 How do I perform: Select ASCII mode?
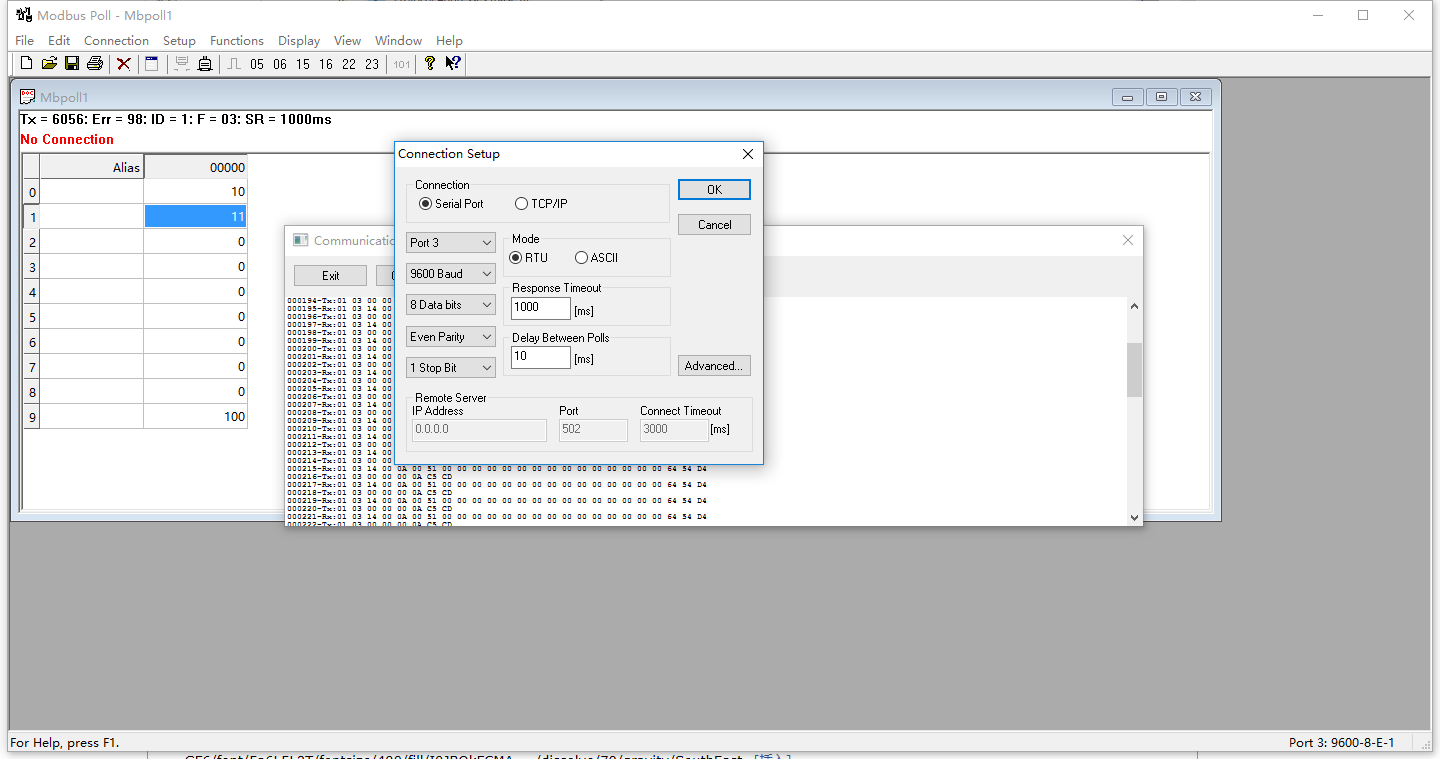597,258
